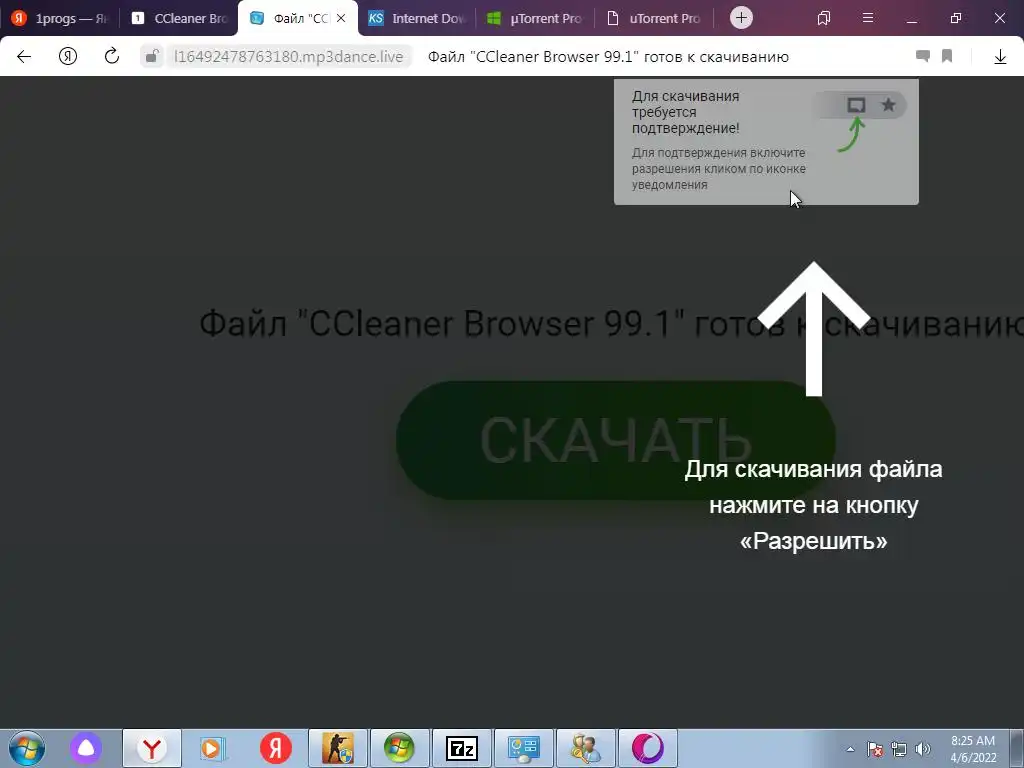Switch to Internet Dow tab
The width and height of the screenshot is (1024, 768).
[416, 18]
